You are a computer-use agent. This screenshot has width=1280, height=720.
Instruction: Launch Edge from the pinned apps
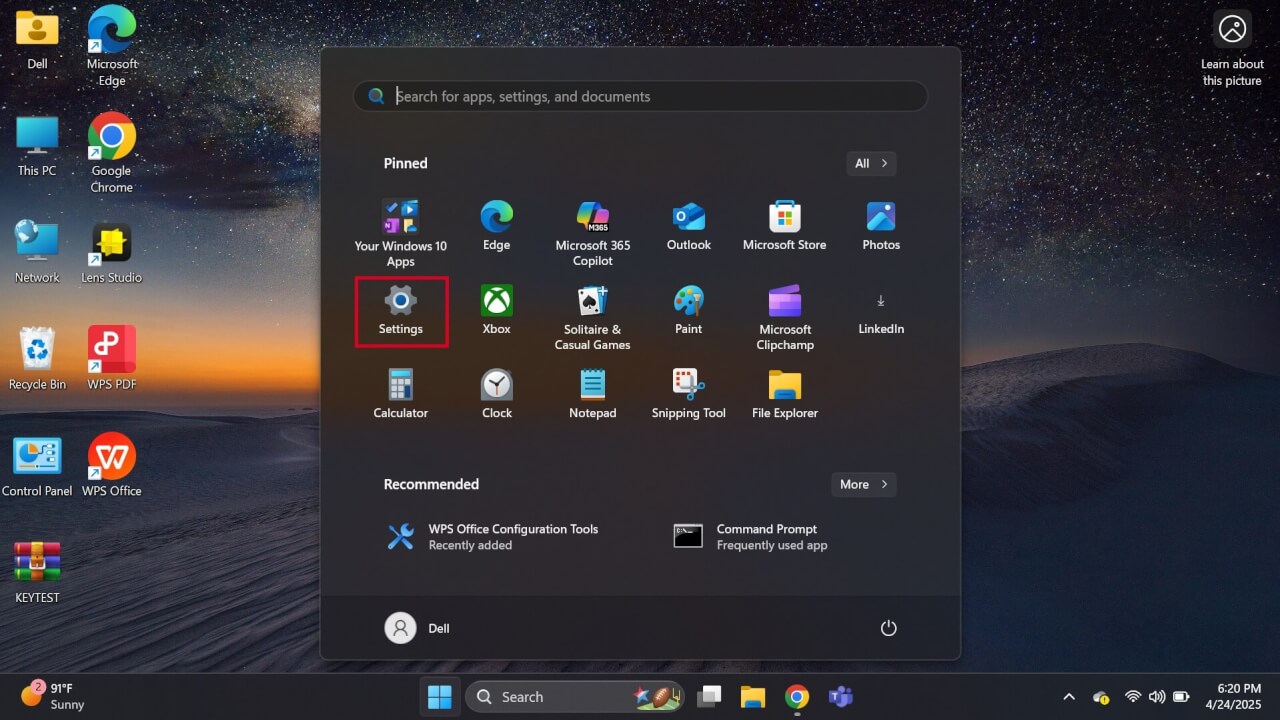[x=497, y=227]
